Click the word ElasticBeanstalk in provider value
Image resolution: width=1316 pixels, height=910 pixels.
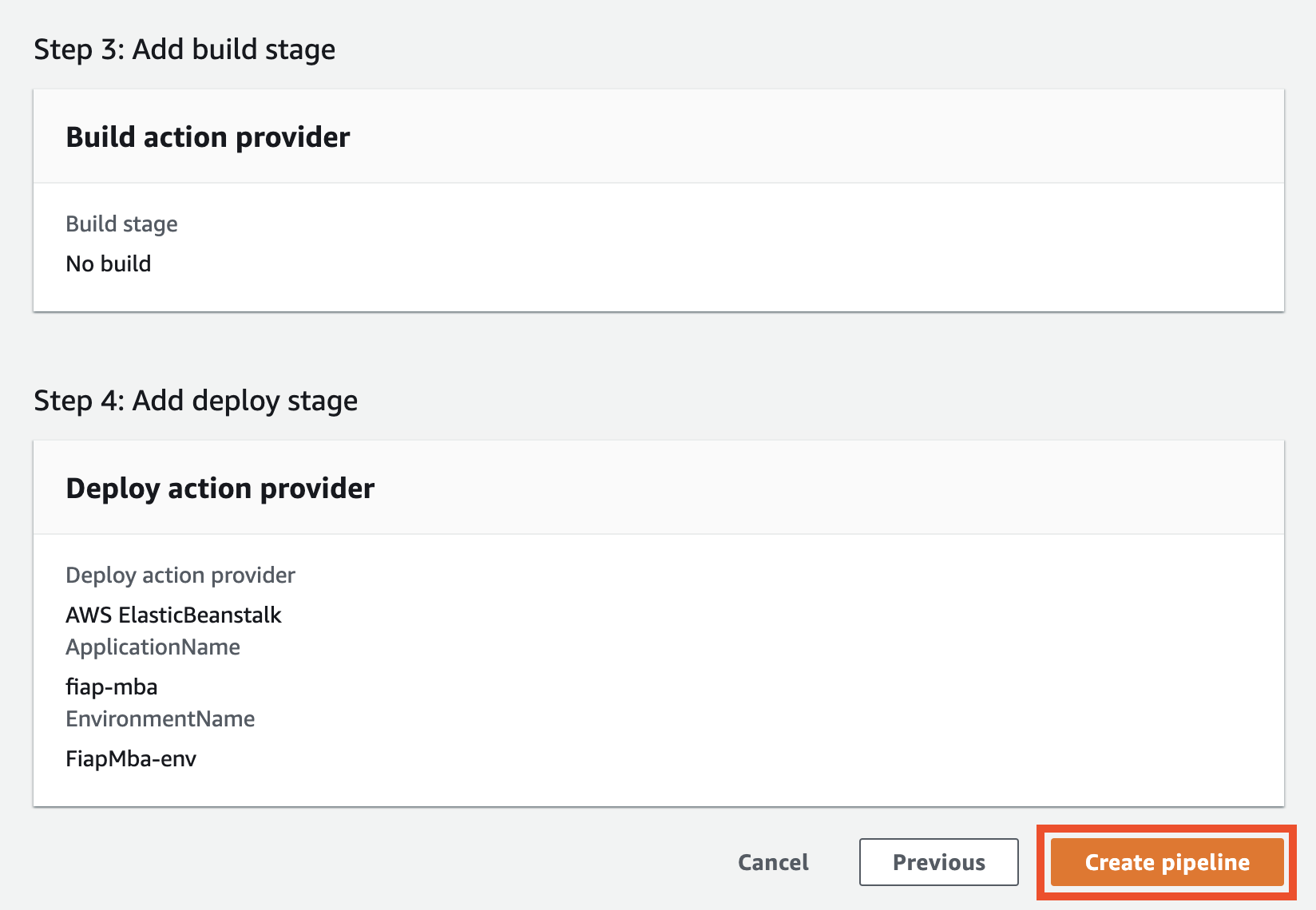[200, 615]
